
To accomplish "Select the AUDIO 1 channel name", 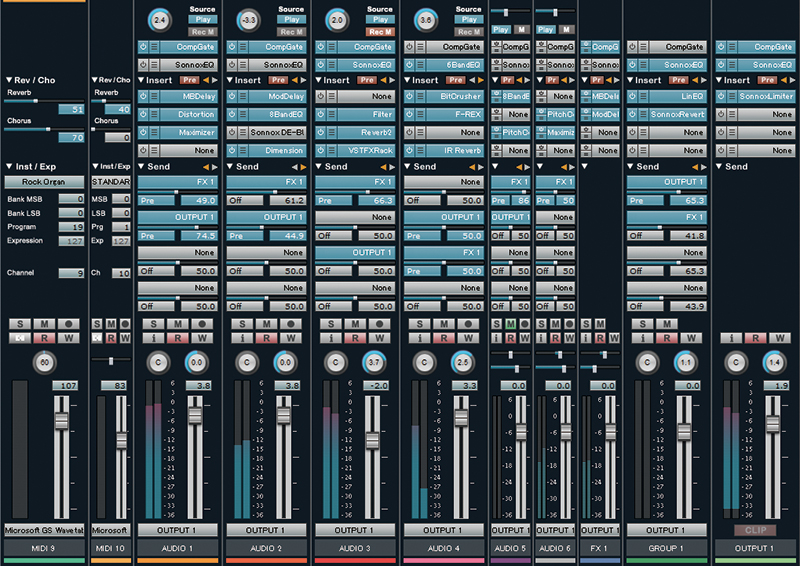I will 178,548.
